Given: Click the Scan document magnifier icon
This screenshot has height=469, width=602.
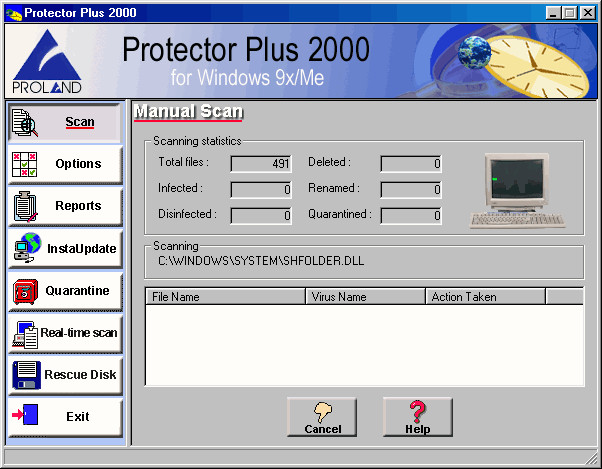Looking at the screenshot, I should tap(25, 122).
